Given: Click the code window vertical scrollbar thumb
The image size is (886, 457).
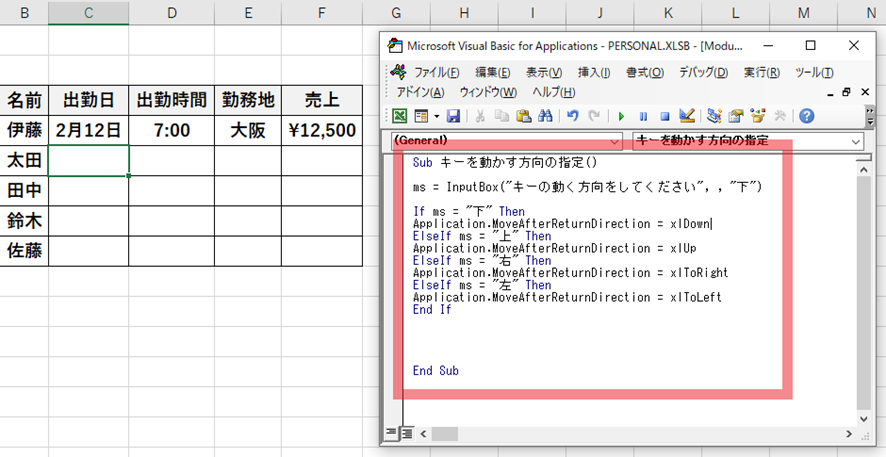Looking at the screenshot, I should point(864,293).
